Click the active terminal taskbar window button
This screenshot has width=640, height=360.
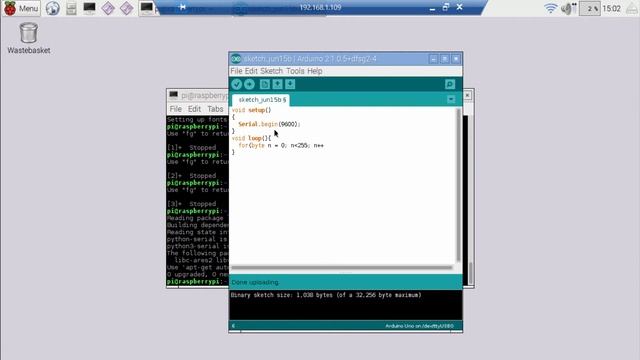point(149,8)
